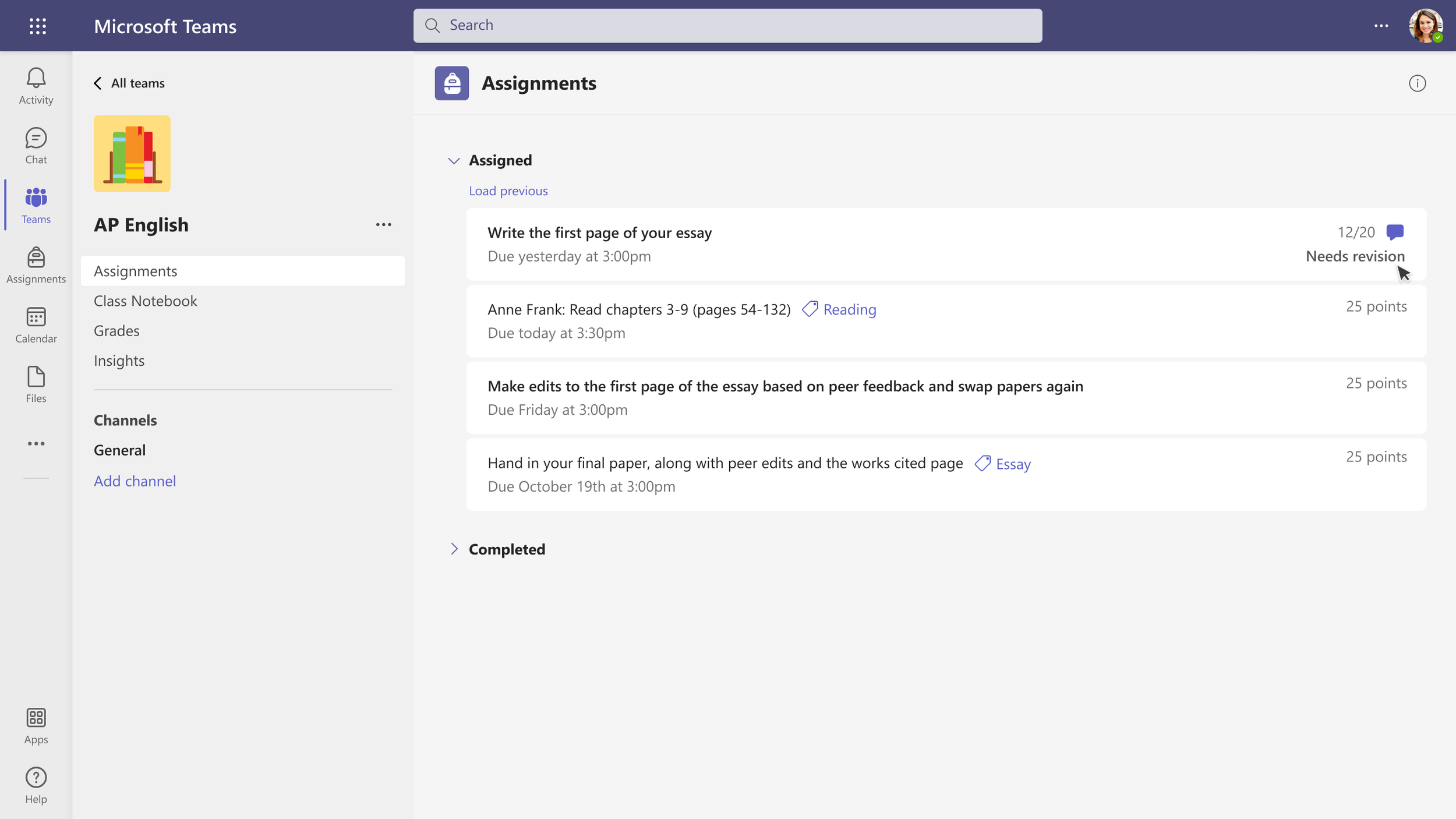Click the Help question mark icon
Viewport: 1456px width, 819px height.
36,785
